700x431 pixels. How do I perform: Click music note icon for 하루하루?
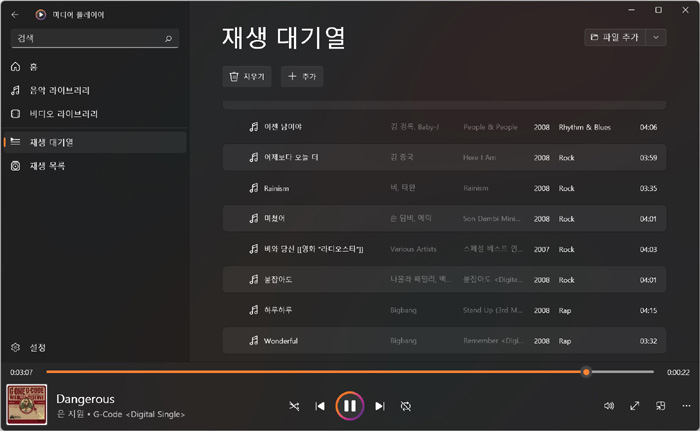click(x=254, y=310)
